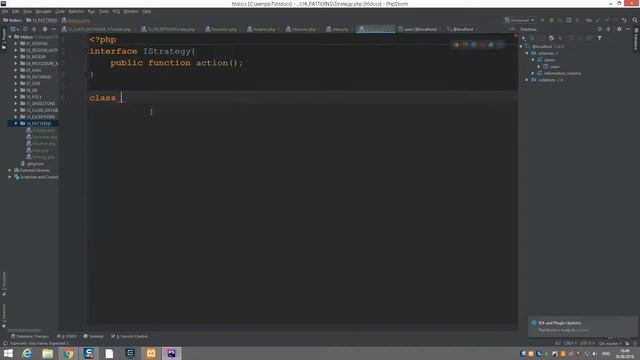Switch to the Decorator.php editor tab

click(x=223, y=29)
